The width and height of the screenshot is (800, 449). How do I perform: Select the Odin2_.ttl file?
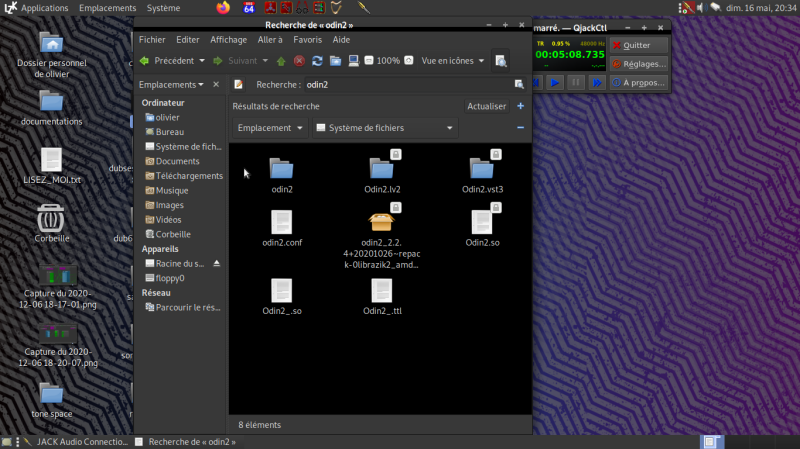click(382, 296)
